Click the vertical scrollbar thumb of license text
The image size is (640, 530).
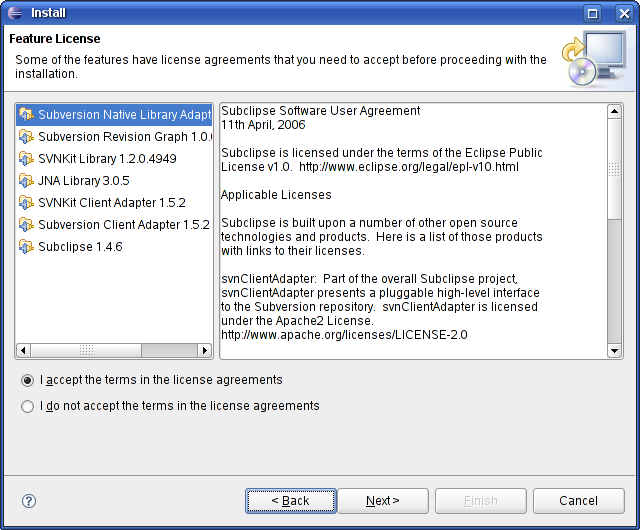(614, 169)
